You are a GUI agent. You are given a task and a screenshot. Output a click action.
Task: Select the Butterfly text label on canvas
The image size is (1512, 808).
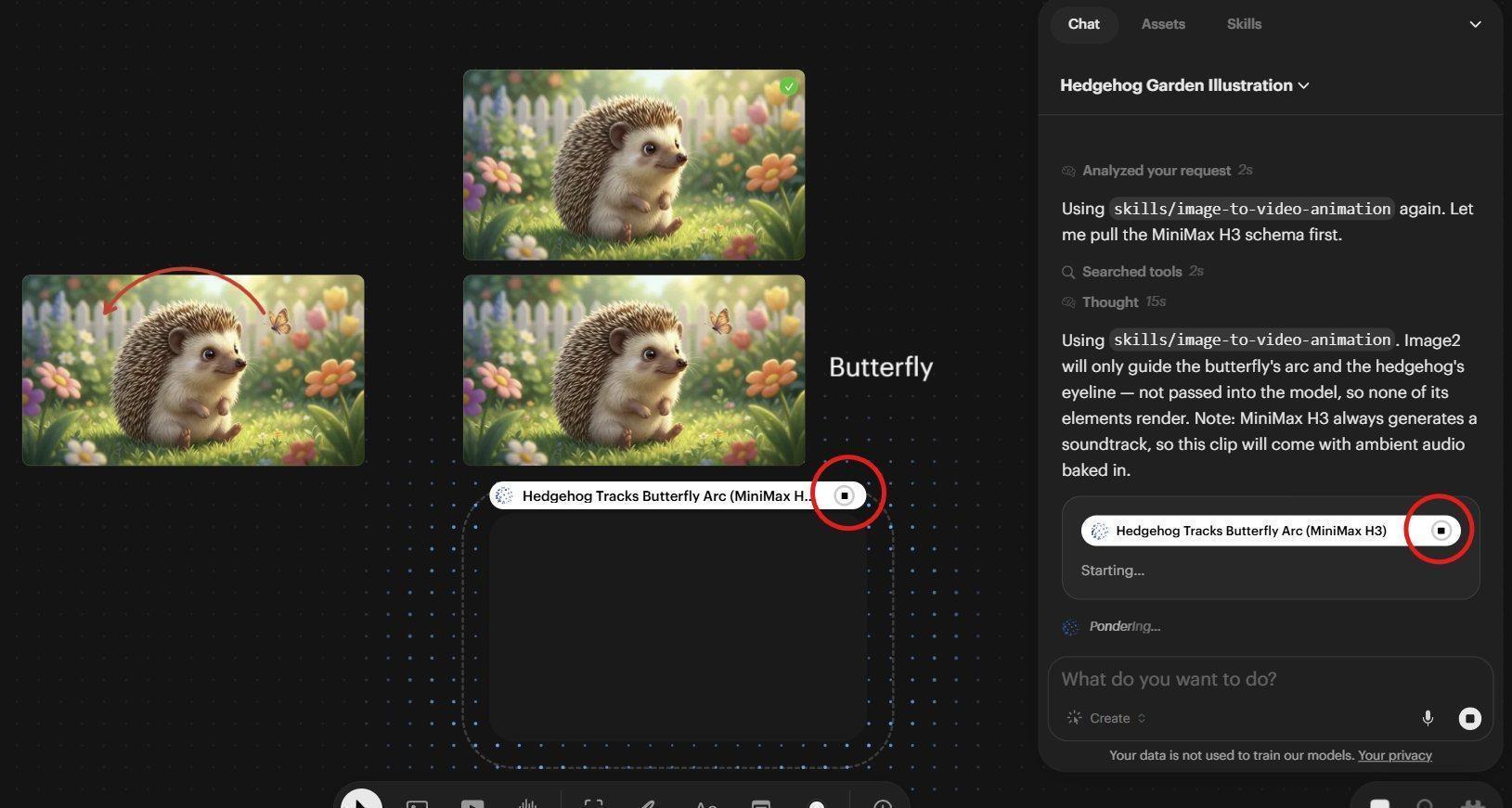coord(881,367)
